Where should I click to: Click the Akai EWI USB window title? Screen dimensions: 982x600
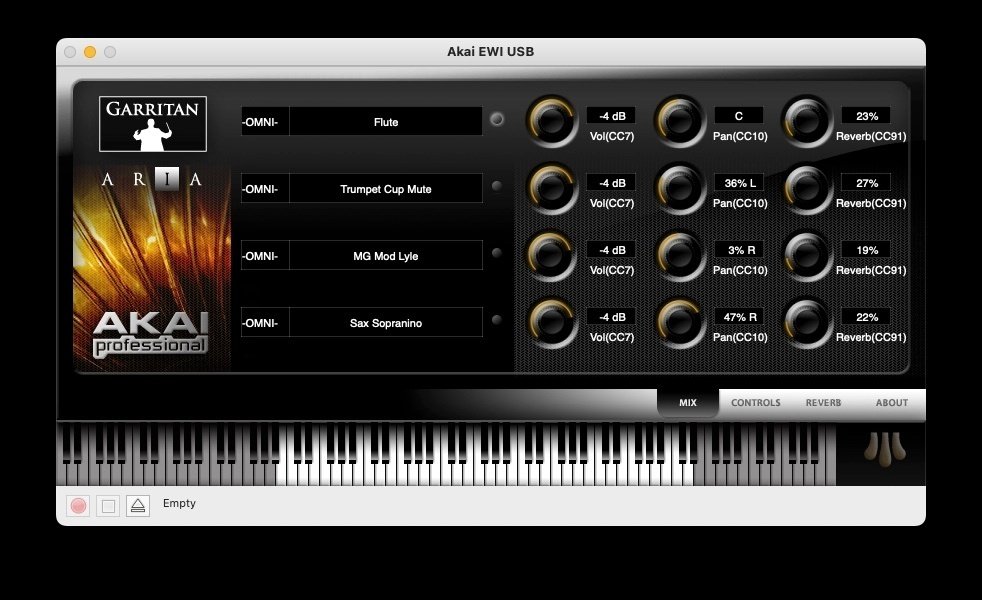click(x=490, y=52)
